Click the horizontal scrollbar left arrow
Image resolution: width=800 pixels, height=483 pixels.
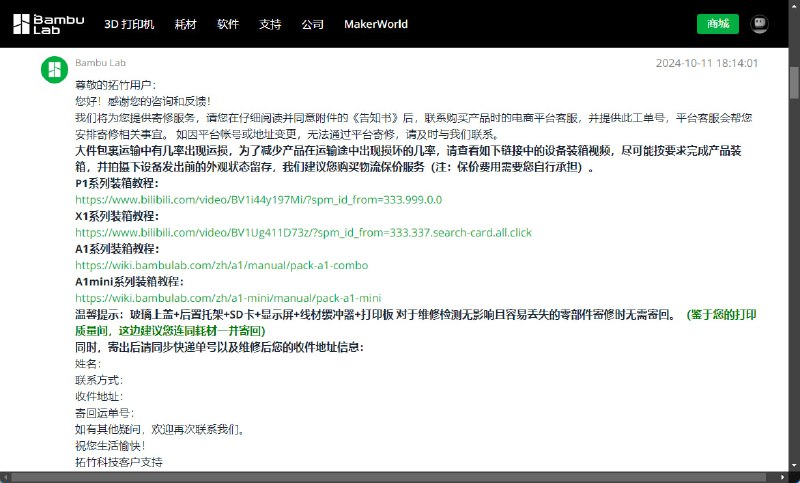click(5, 477)
